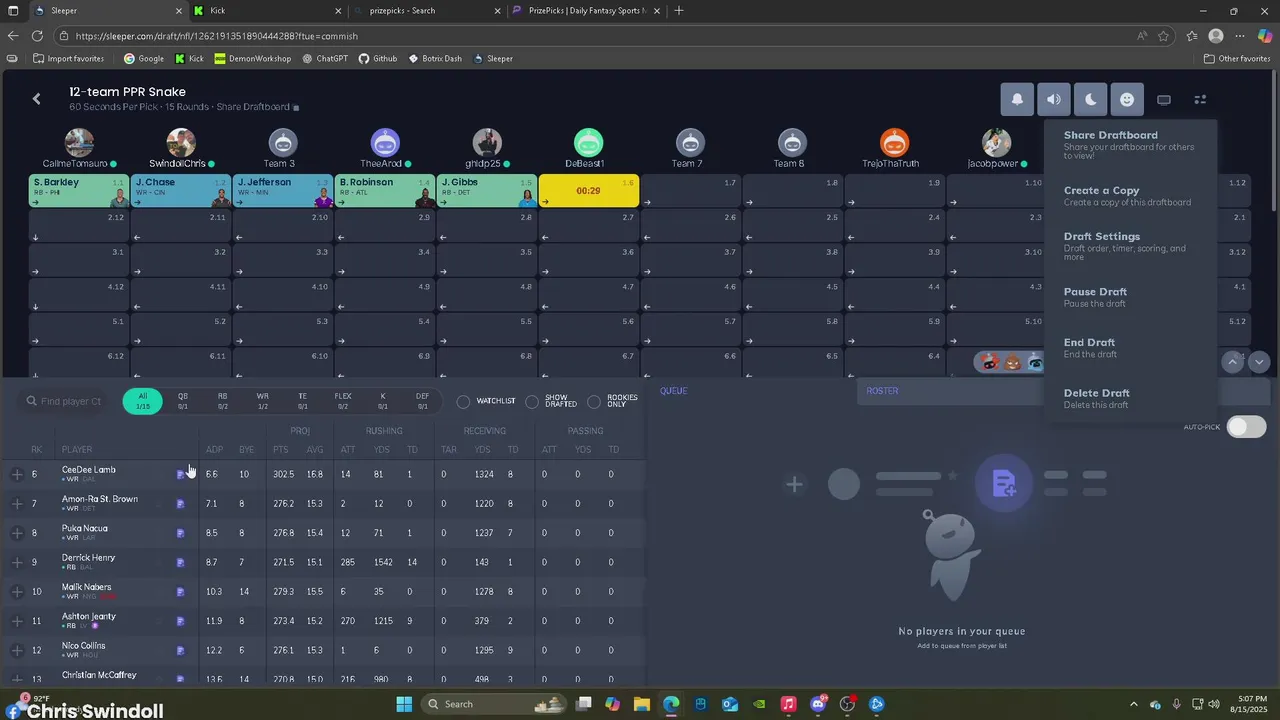Open the Botrix Dash bookmark
Image resolution: width=1280 pixels, height=720 pixels.
coord(435,58)
